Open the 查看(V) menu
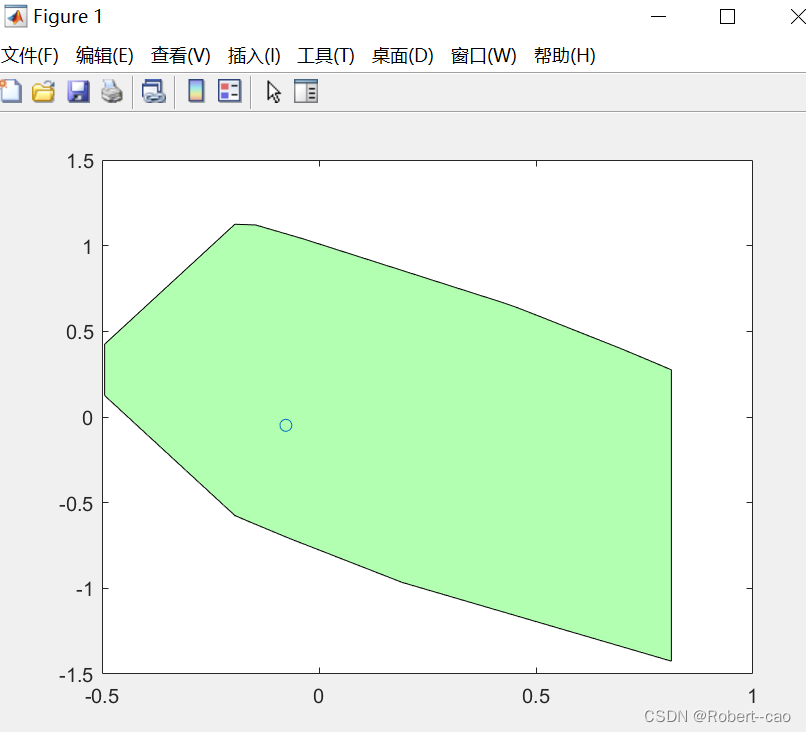Viewport: 806px width, 732px height. pyautogui.click(x=181, y=56)
